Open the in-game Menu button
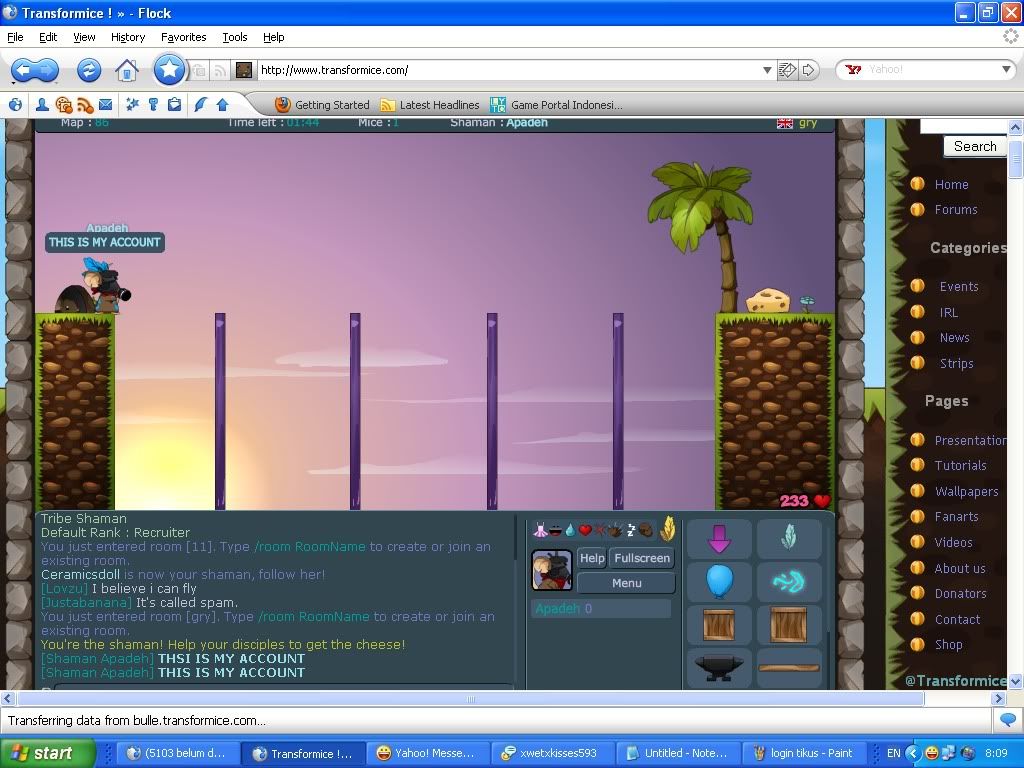The image size is (1024, 768). click(x=626, y=583)
